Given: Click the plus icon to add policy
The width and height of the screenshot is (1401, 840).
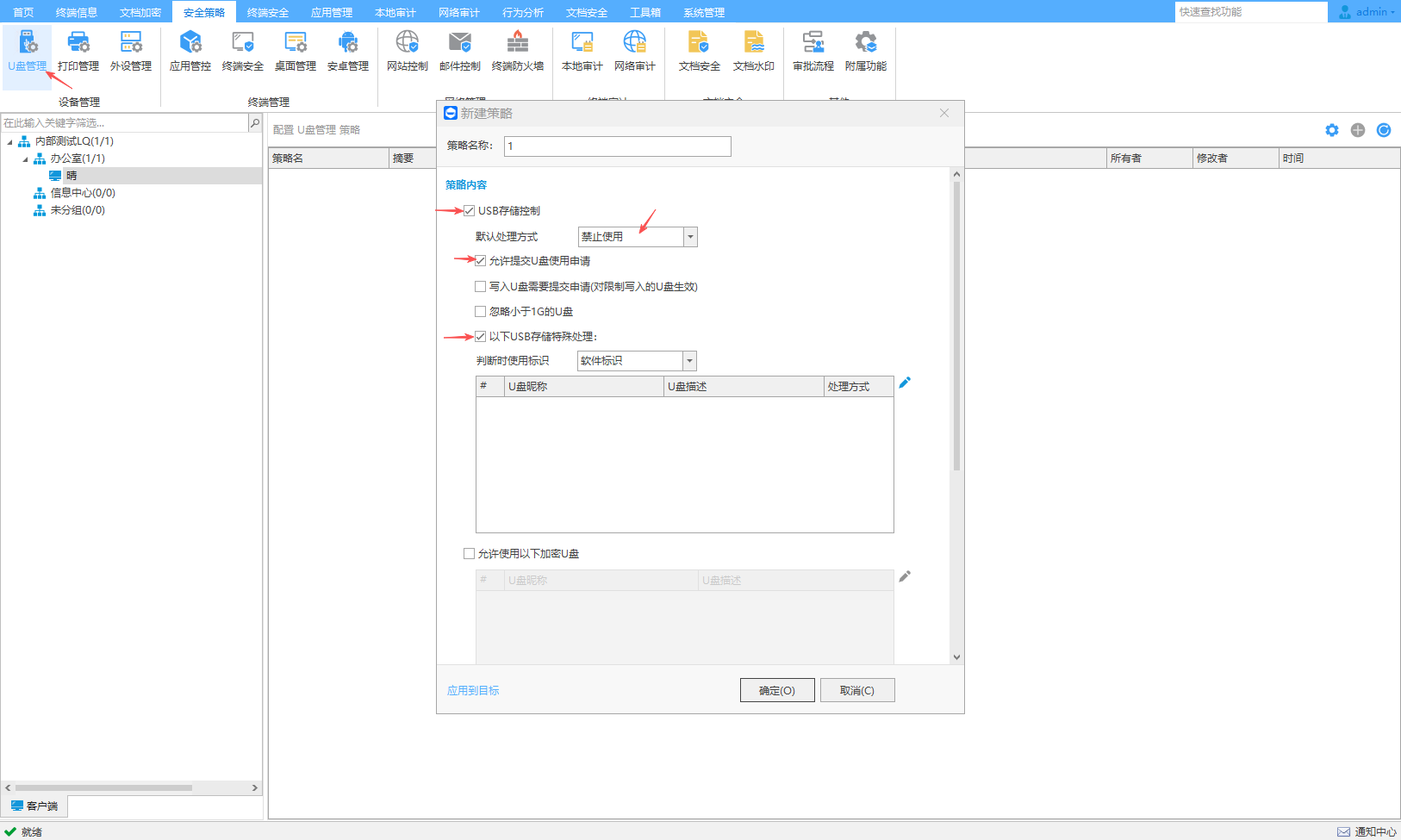Looking at the screenshot, I should pyautogui.click(x=1358, y=130).
